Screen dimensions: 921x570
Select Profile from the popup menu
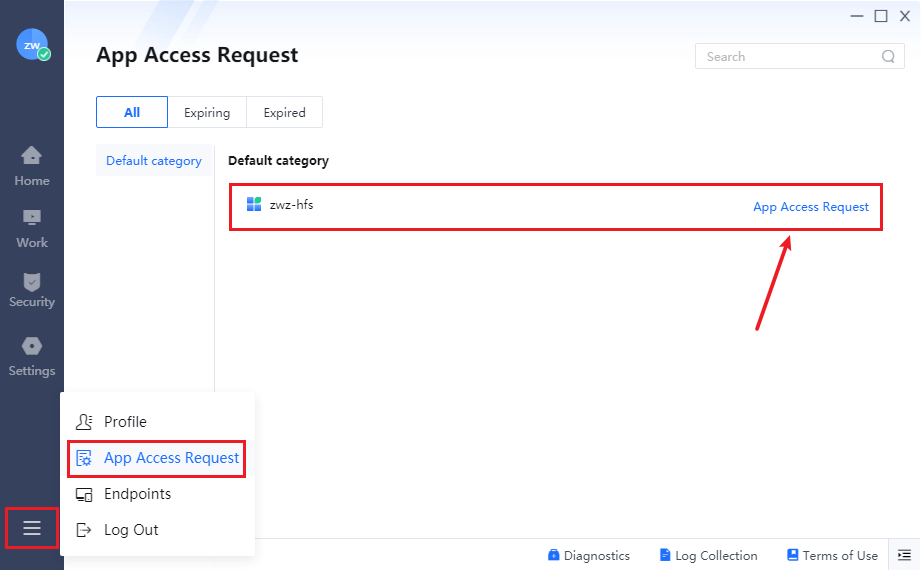pyautogui.click(x=110, y=421)
